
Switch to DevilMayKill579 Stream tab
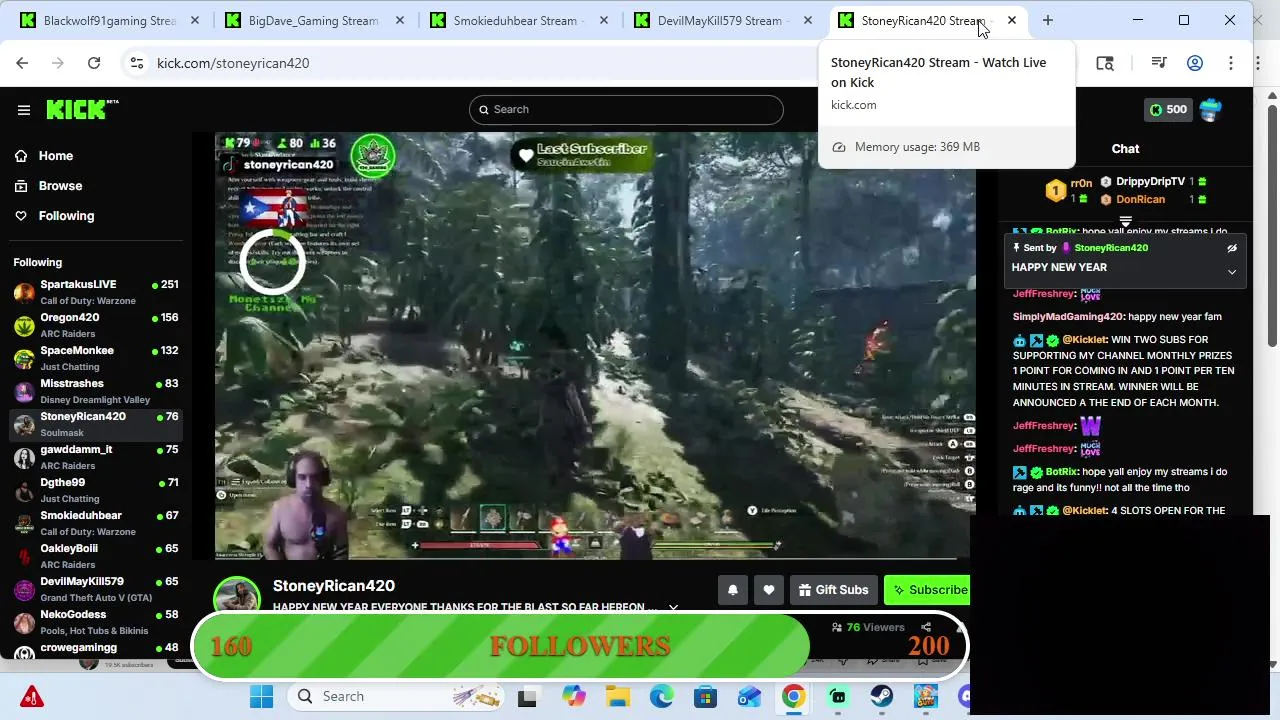(722, 20)
